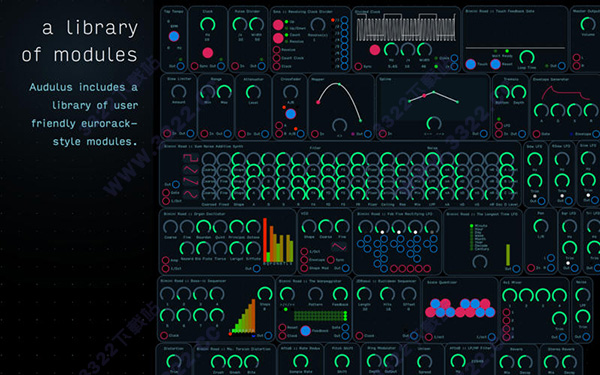Click the Base-ic Sequencer Clock port
Screen dimensions: 600x375
click(x=164, y=336)
